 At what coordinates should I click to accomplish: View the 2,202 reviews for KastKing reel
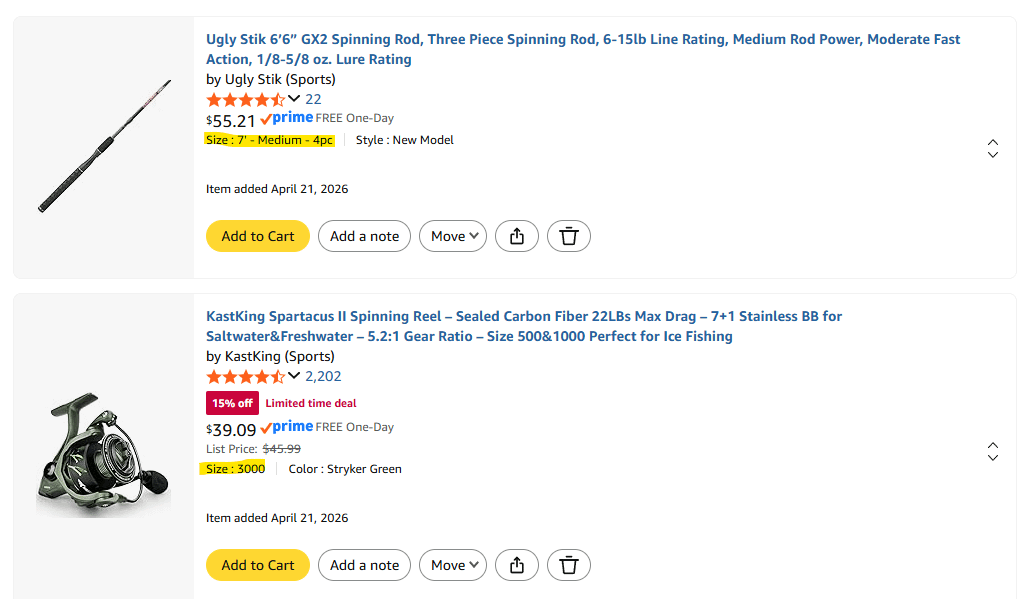coord(323,376)
